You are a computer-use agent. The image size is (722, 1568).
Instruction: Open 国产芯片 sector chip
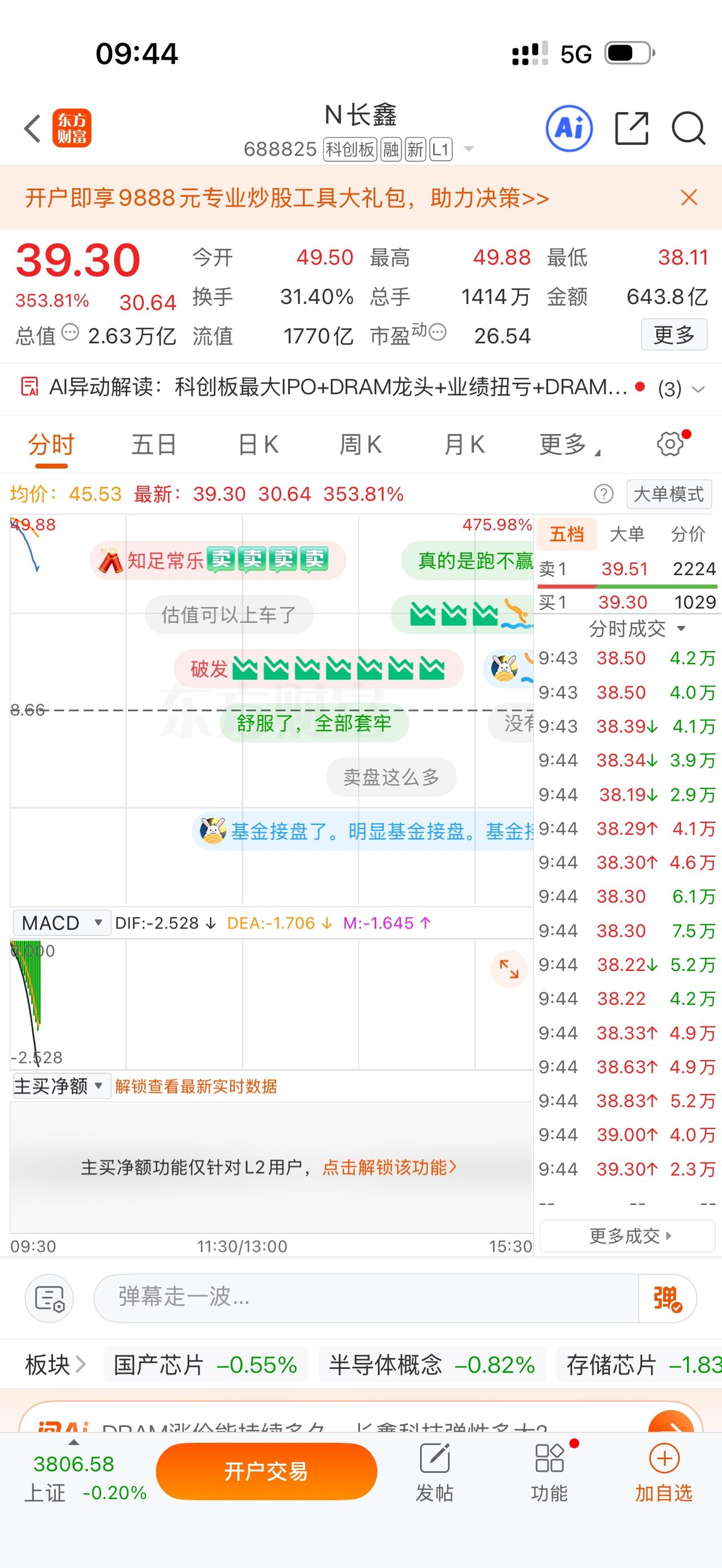tap(205, 1364)
